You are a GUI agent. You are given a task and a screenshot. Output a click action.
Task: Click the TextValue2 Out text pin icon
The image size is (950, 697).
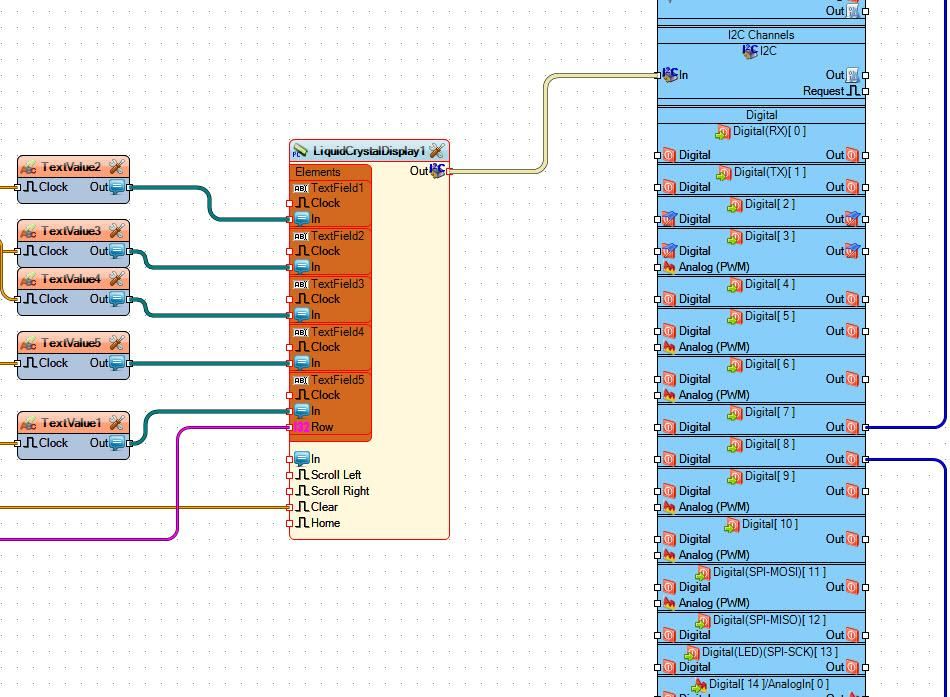[x=118, y=187]
